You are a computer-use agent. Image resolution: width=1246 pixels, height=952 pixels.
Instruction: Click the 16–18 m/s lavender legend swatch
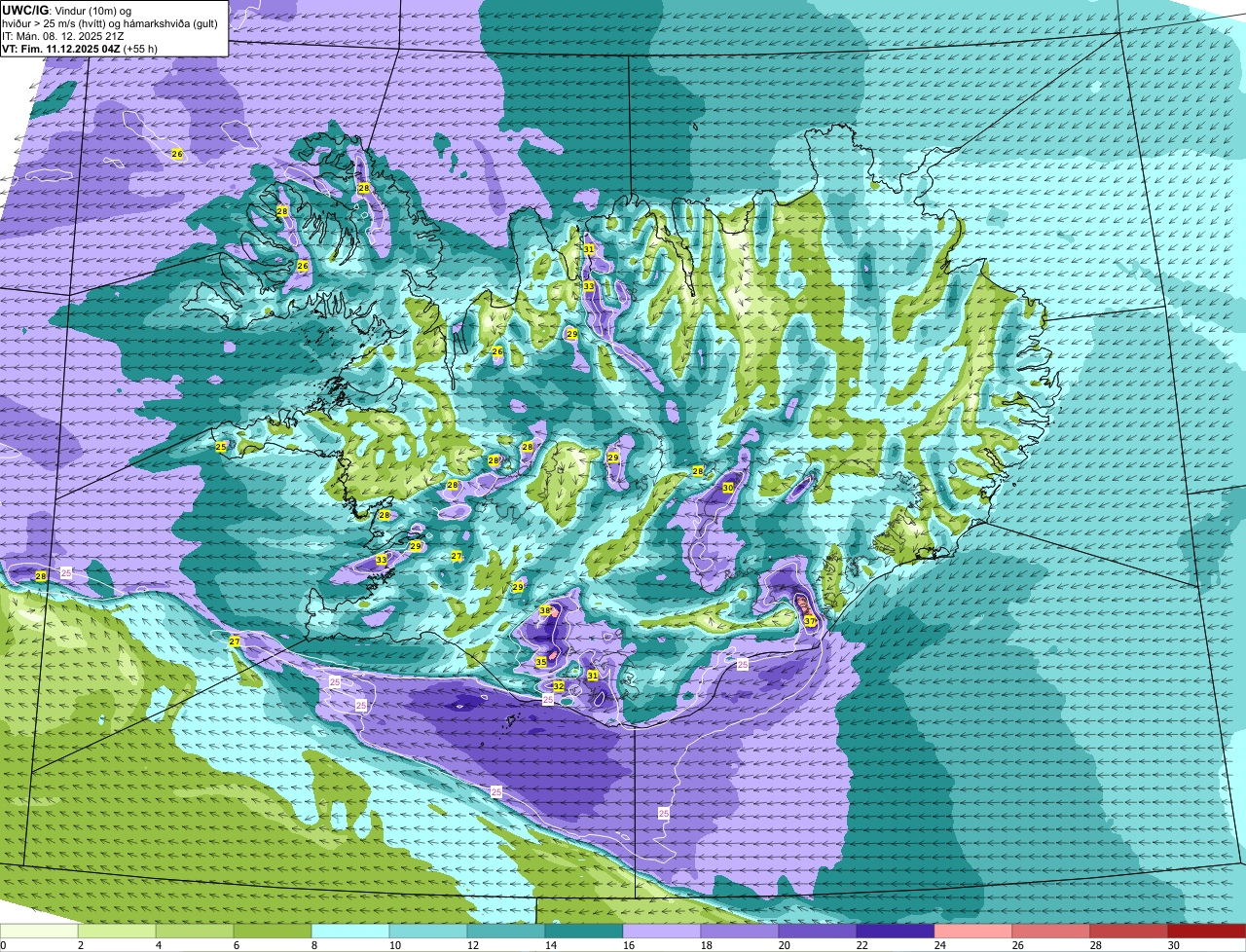[662, 931]
